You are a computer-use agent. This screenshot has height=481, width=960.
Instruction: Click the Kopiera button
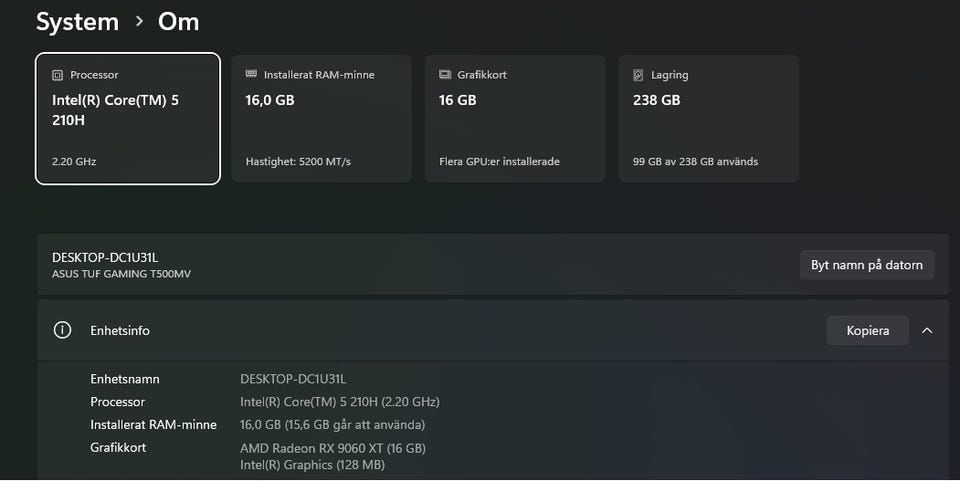(x=868, y=330)
